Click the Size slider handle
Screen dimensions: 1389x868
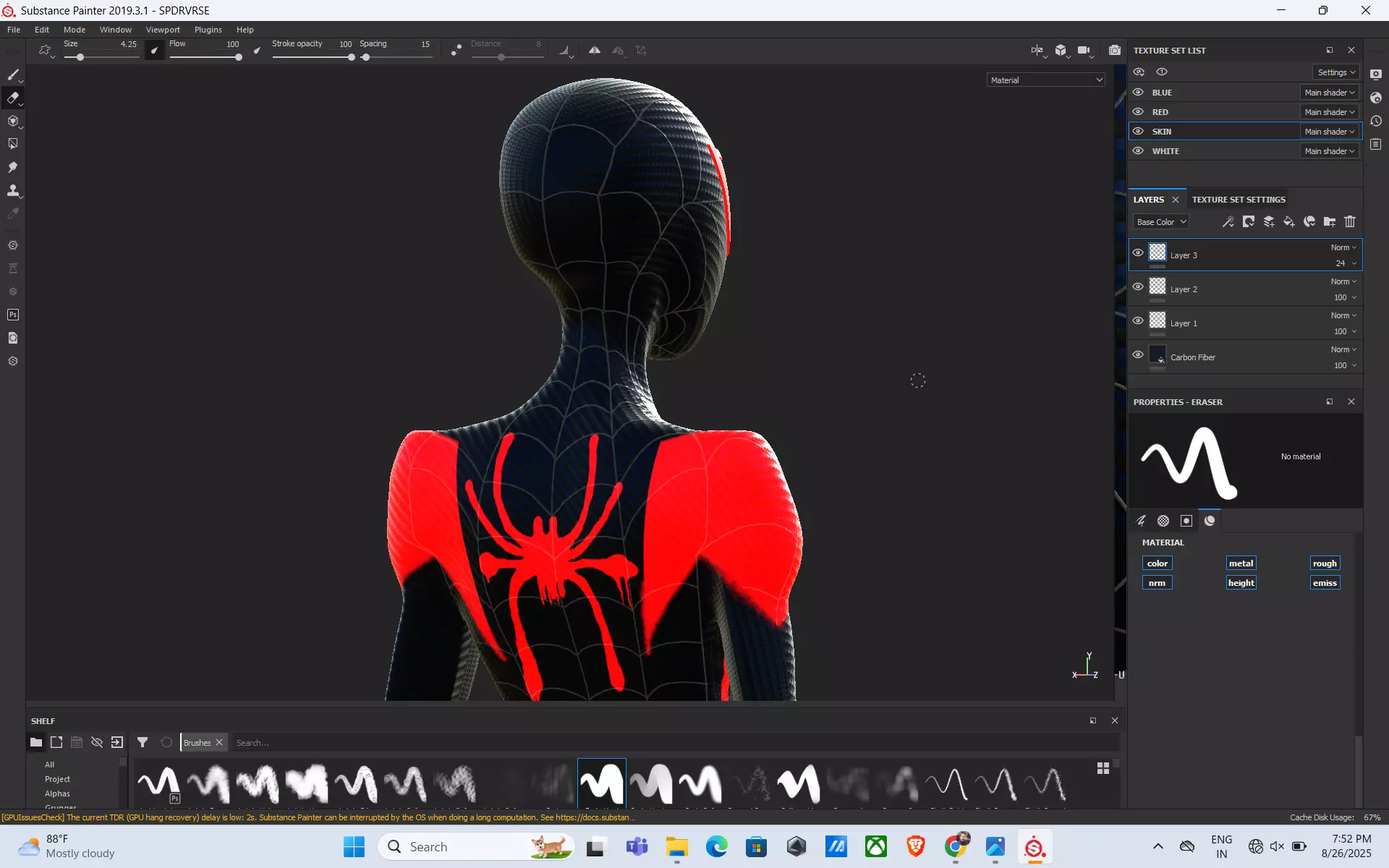(x=80, y=57)
